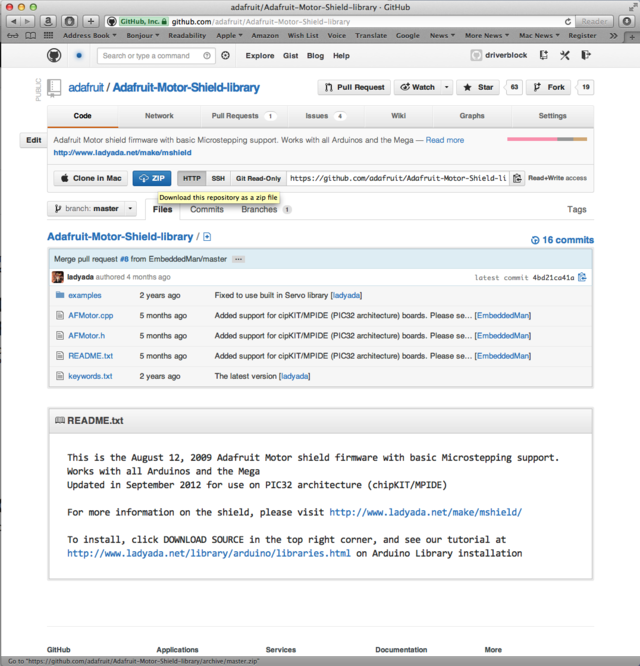Expand the commit message ellipsis
640x666 pixels.
coord(238,259)
